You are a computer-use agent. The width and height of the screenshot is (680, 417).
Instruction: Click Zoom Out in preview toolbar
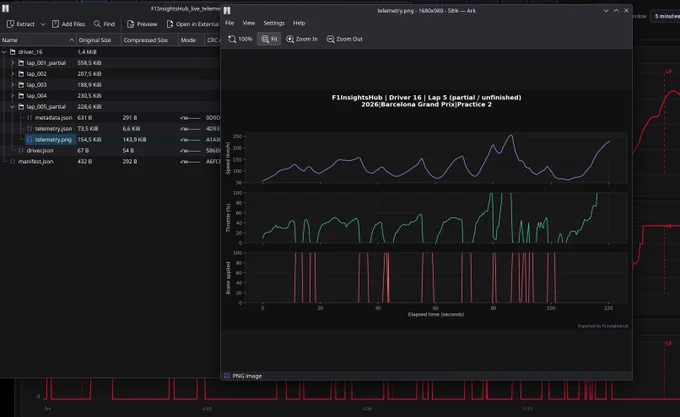(344, 39)
